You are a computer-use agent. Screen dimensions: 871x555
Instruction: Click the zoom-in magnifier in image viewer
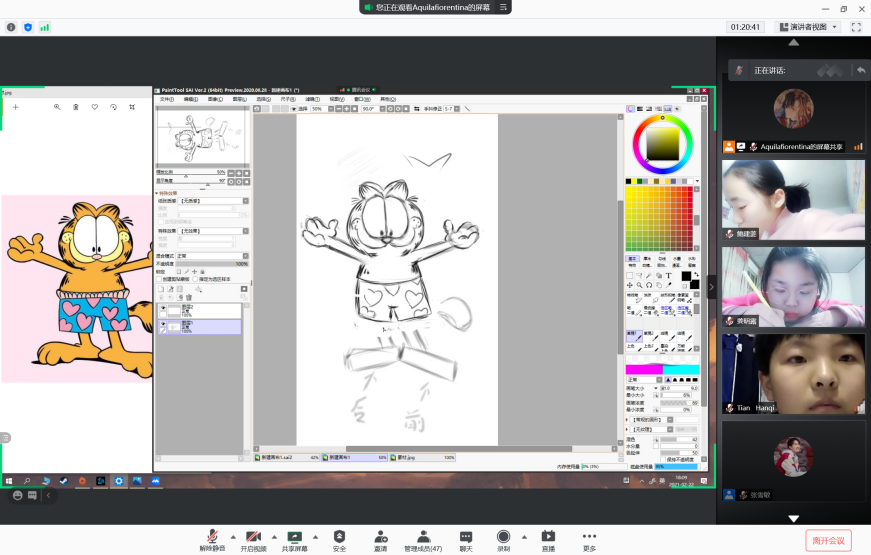tap(57, 107)
